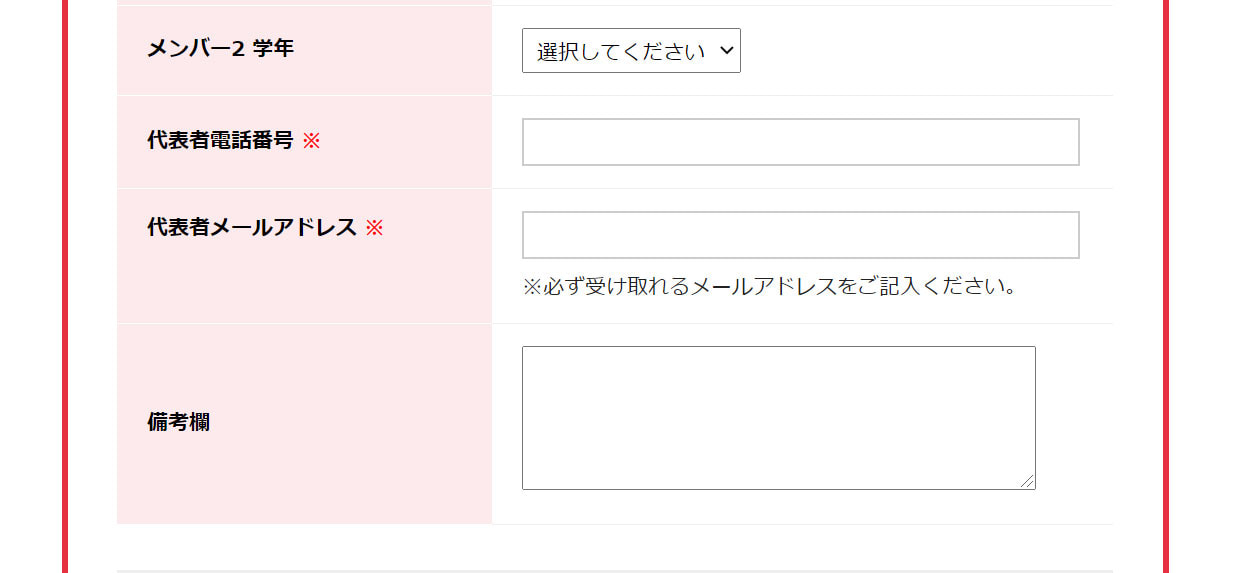1241x573 pixels.
Task: Open the メンバー2 学年 dropdown
Action: pos(631,51)
